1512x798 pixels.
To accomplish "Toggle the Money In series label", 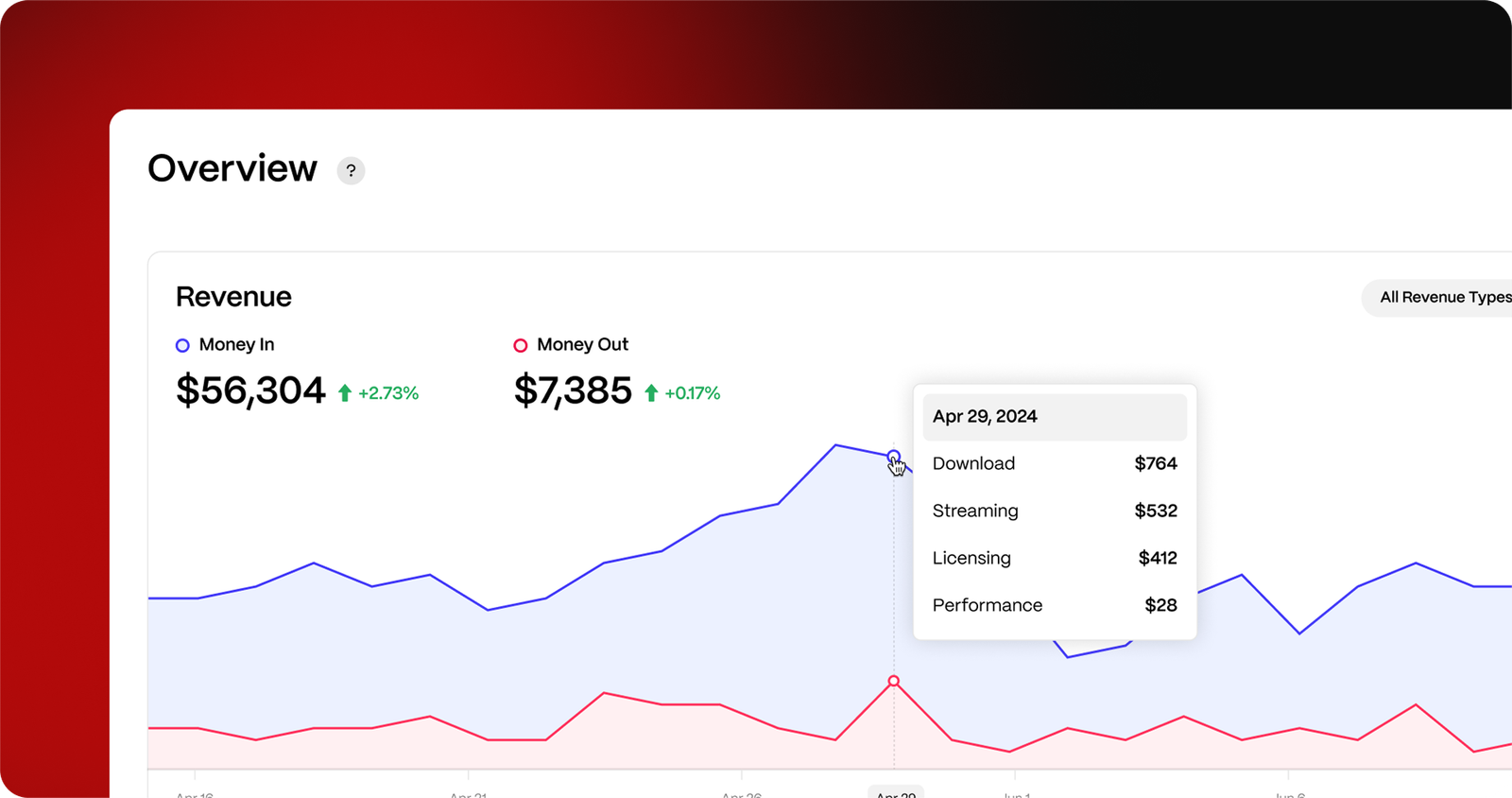I will pos(236,345).
